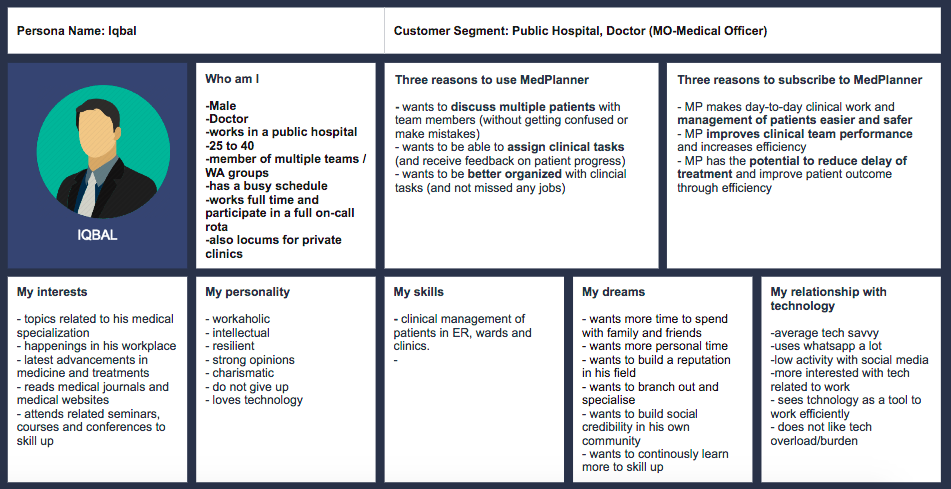
Task: Select My relationship with technology heading
Action: tap(828, 298)
